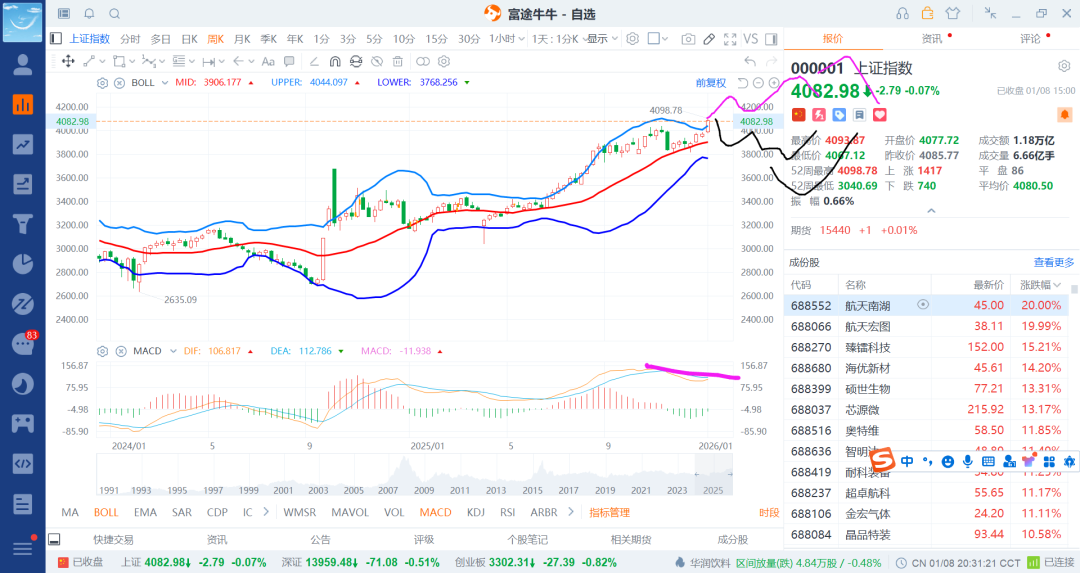Switch to 日K chart period
The image size is (1080, 573).
pos(189,39)
